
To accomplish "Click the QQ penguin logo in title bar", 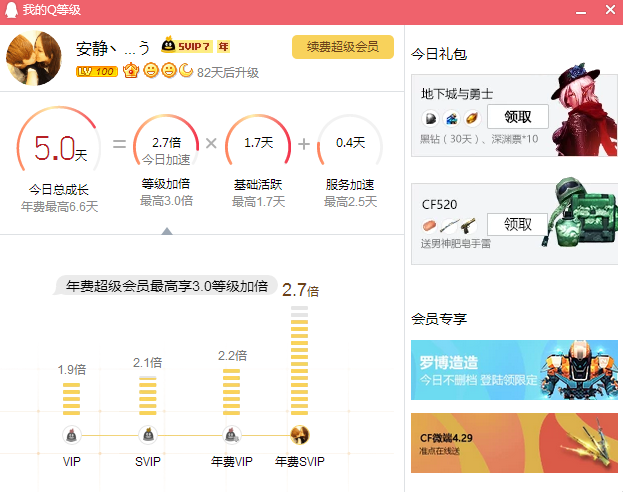I will point(11,10).
